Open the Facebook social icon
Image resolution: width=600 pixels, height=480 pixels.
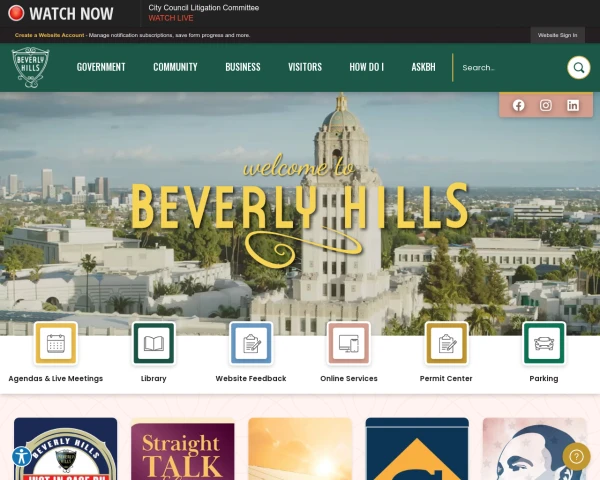518,105
